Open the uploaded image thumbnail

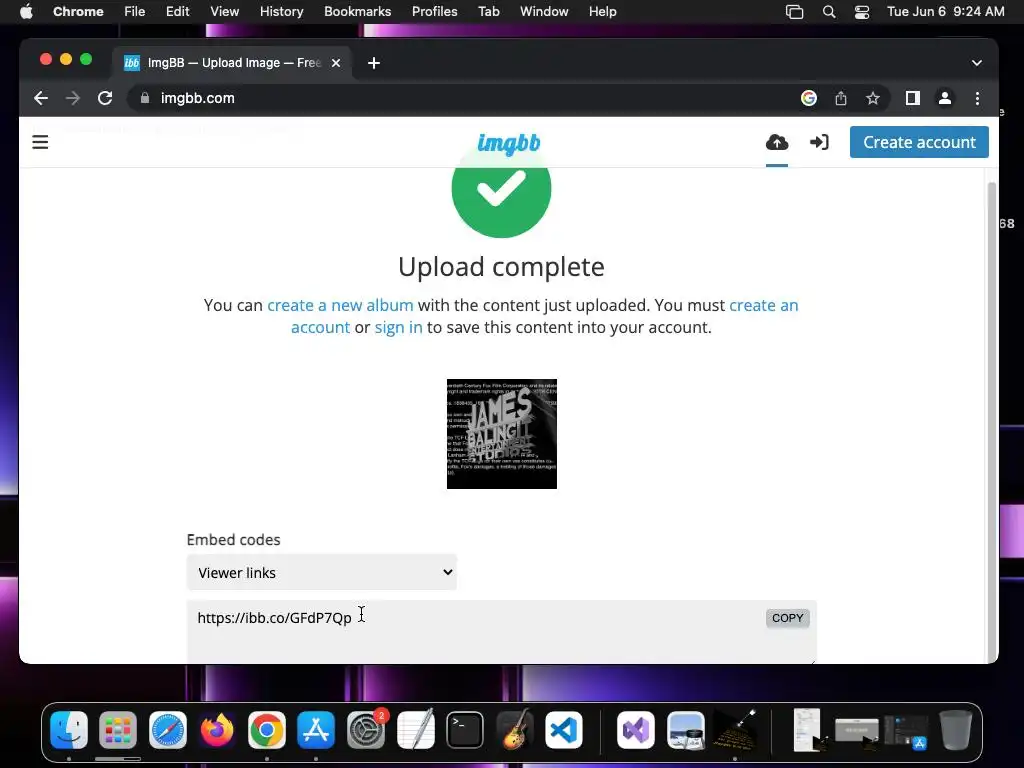point(502,434)
